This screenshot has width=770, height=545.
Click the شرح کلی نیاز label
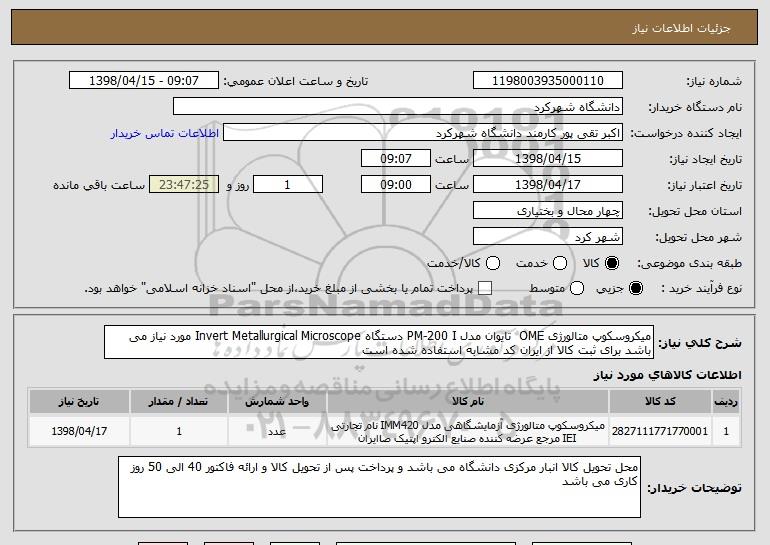(700, 343)
